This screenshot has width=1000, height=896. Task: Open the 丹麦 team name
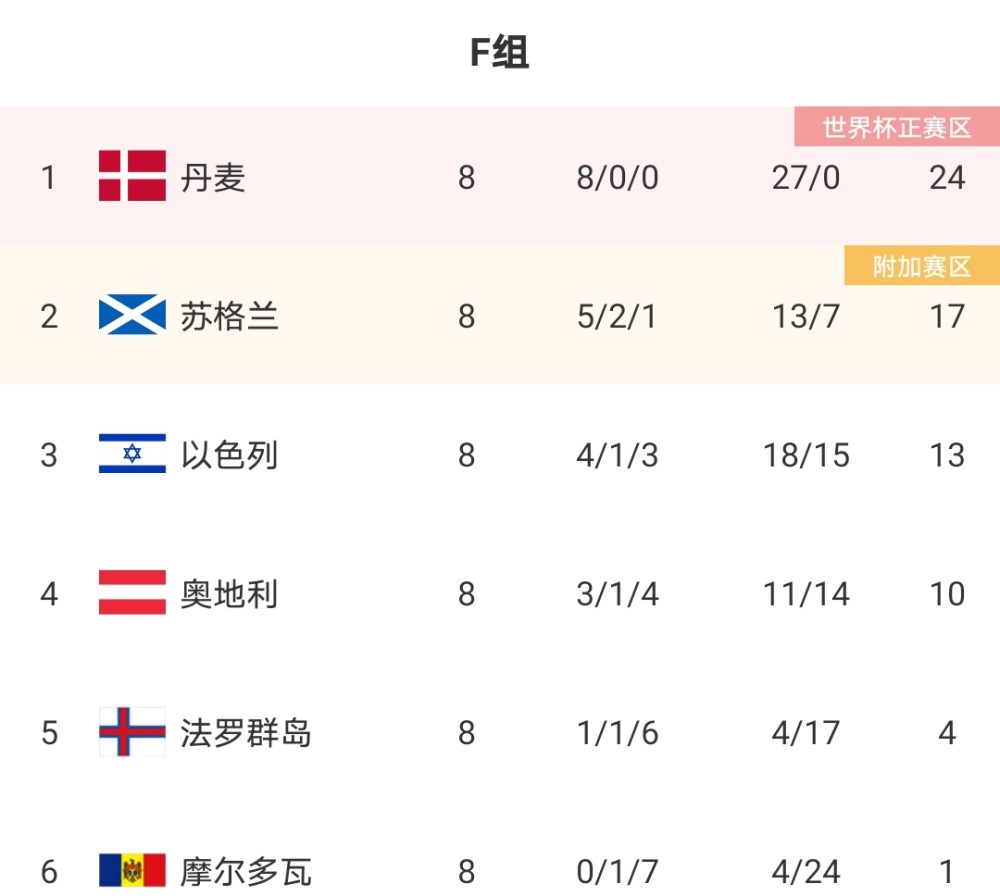click(x=213, y=177)
